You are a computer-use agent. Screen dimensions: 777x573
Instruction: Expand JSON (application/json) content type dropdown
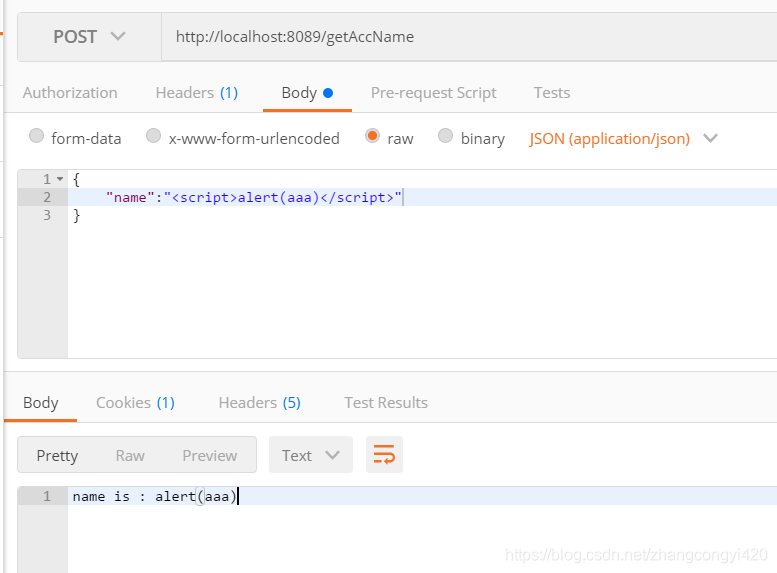coord(623,138)
